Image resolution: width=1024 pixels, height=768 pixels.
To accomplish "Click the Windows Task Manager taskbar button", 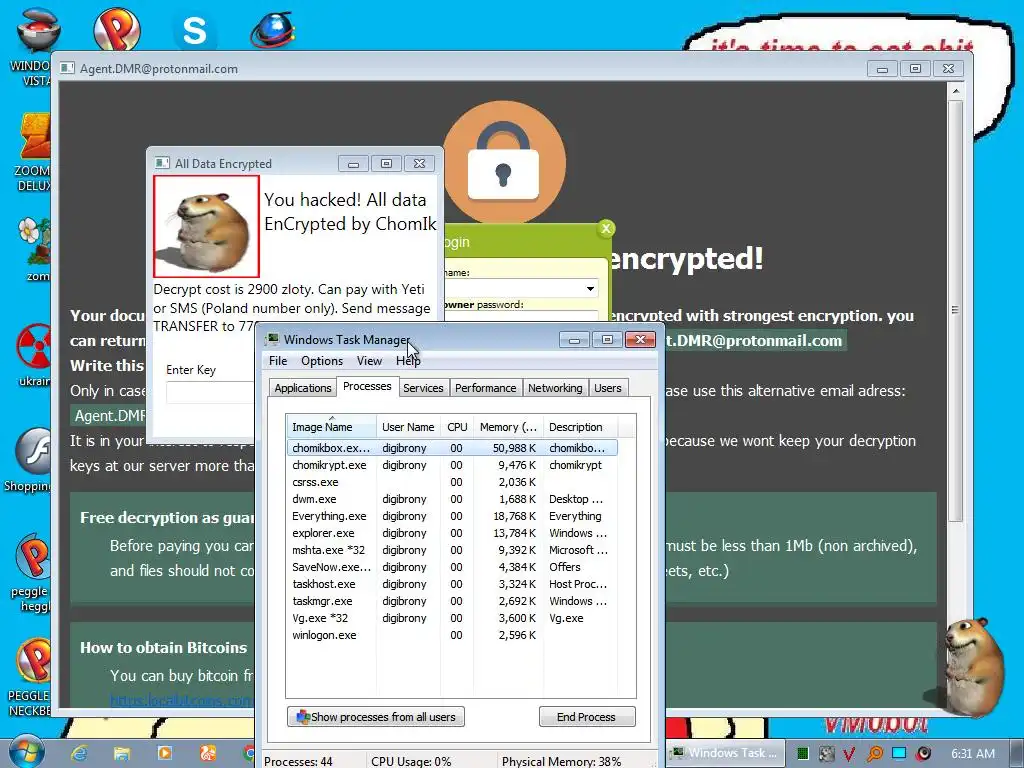I will pos(725,753).
